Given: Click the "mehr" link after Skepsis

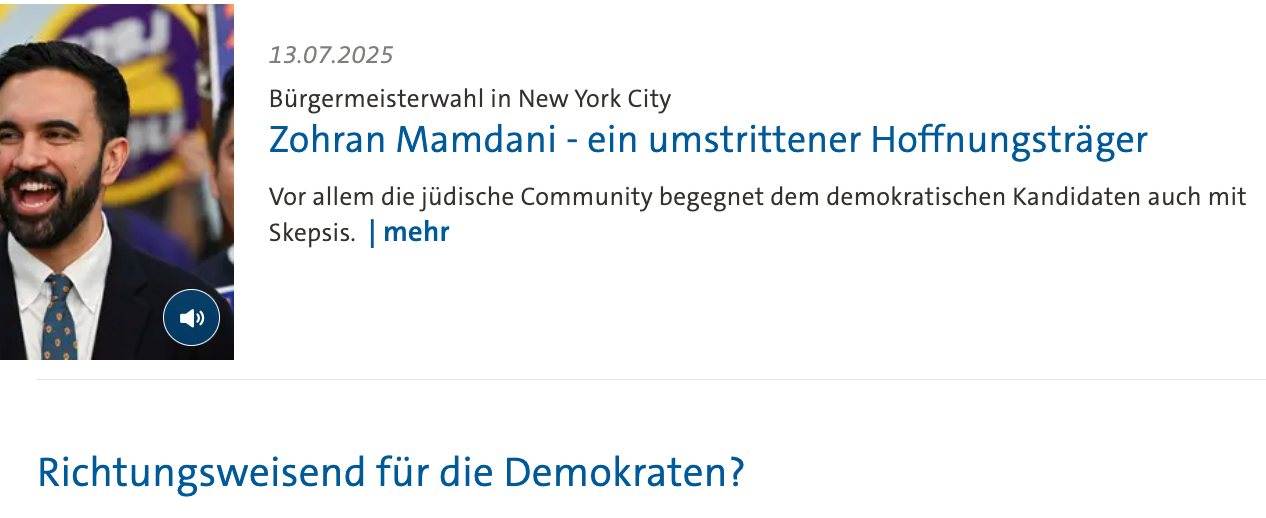Looking at the screenshot, I should [x=416, y=232].
